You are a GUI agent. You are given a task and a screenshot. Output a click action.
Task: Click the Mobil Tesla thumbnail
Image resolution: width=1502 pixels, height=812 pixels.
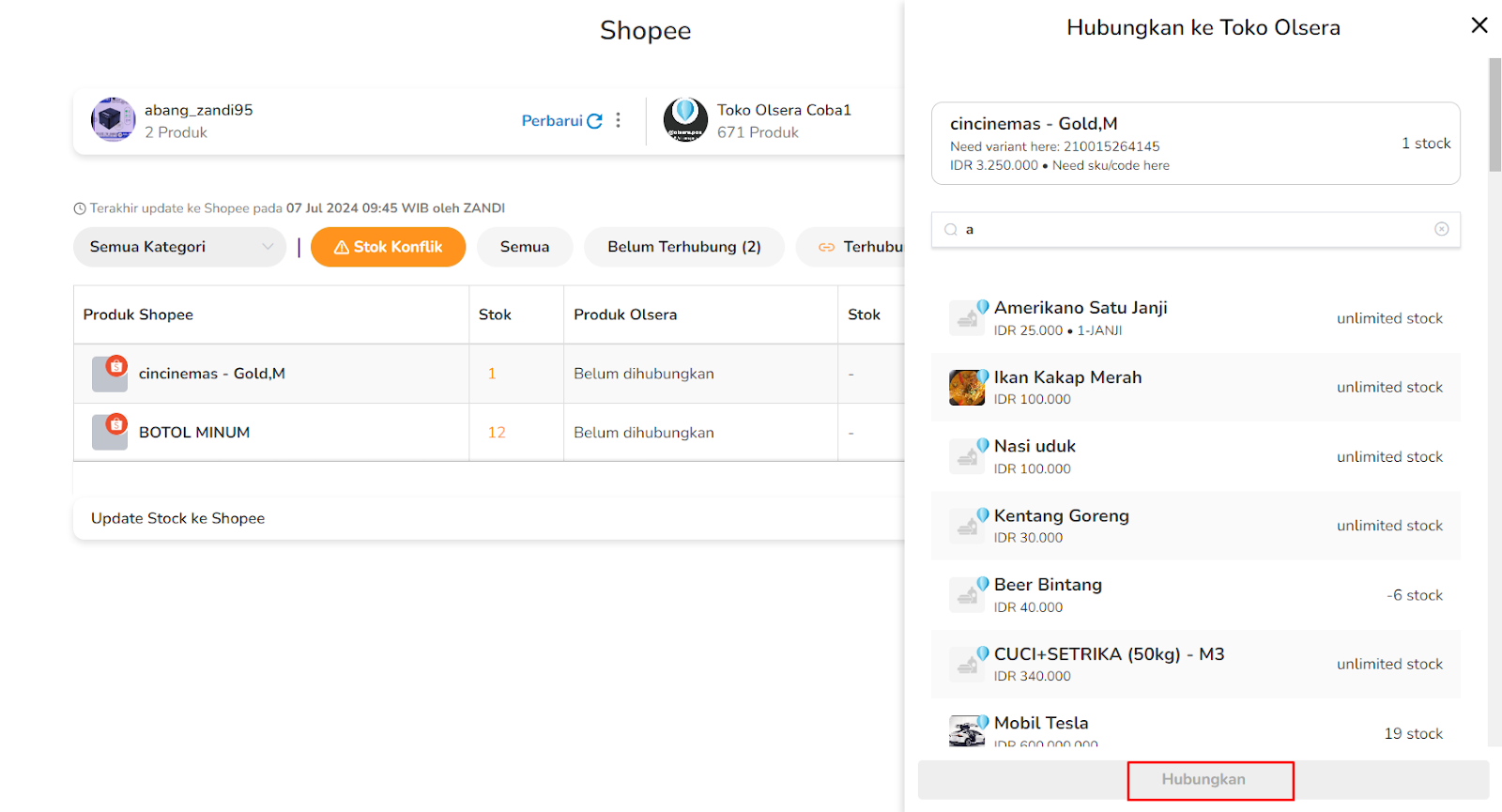coord(967,730)
